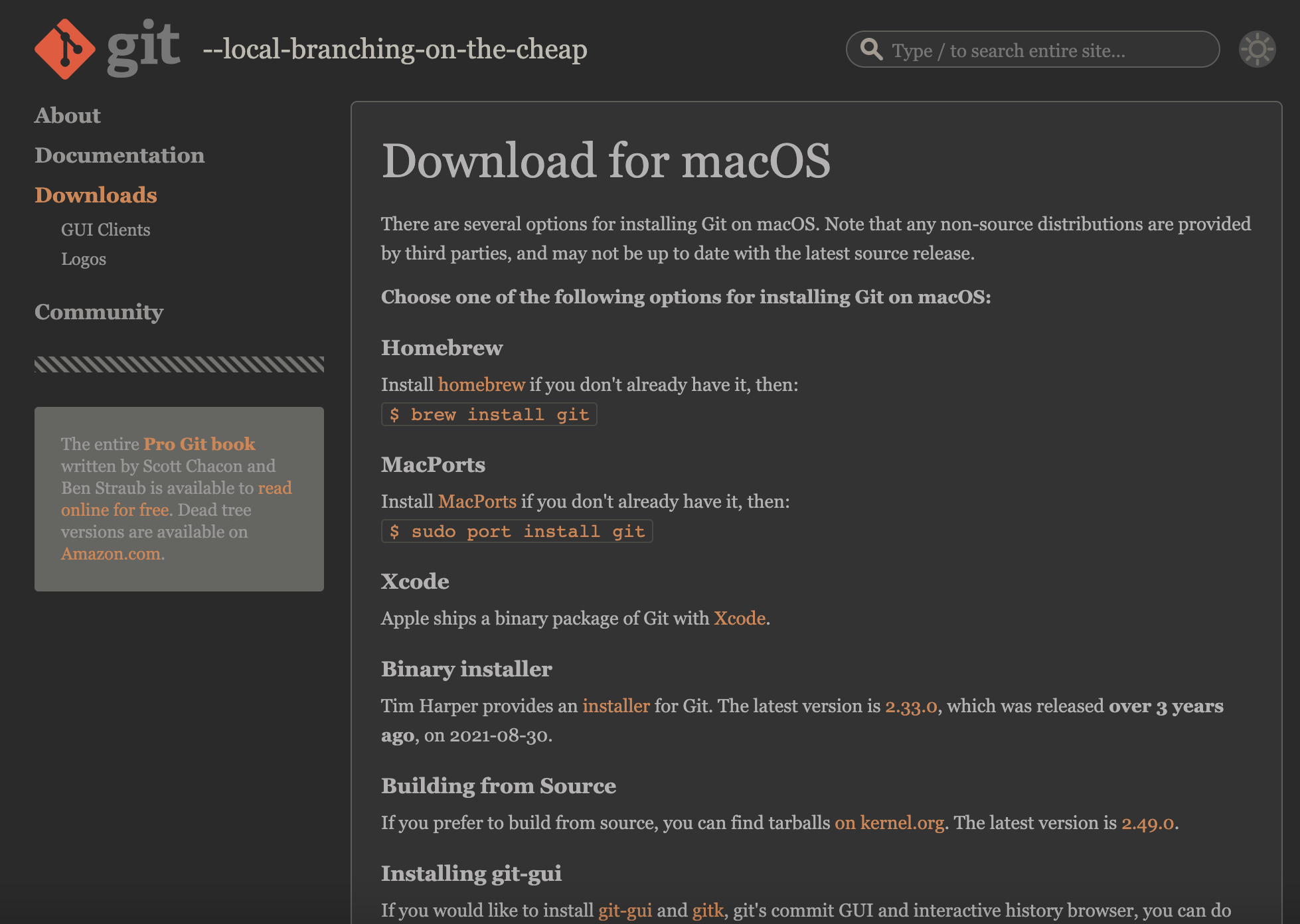This screenshot has height=924, width=1300.
Task: Follow the homebrew link
Action: [x=481, y=385]
